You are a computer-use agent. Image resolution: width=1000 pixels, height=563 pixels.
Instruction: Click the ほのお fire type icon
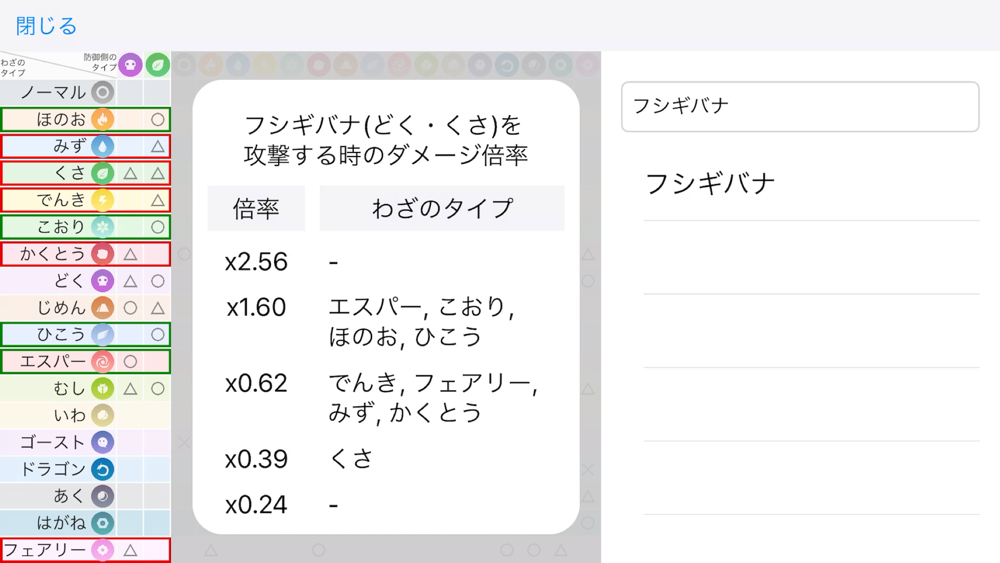pos(102,119)
